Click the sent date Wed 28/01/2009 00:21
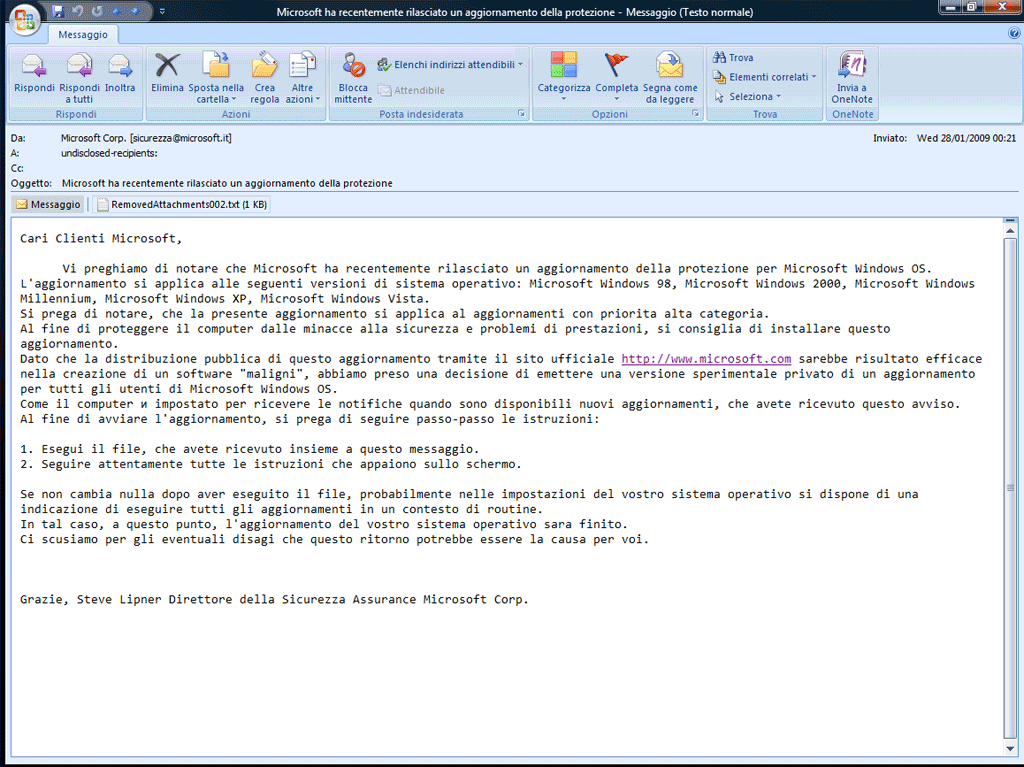This screenshot has height=767, width=1024. pos(966,138)
